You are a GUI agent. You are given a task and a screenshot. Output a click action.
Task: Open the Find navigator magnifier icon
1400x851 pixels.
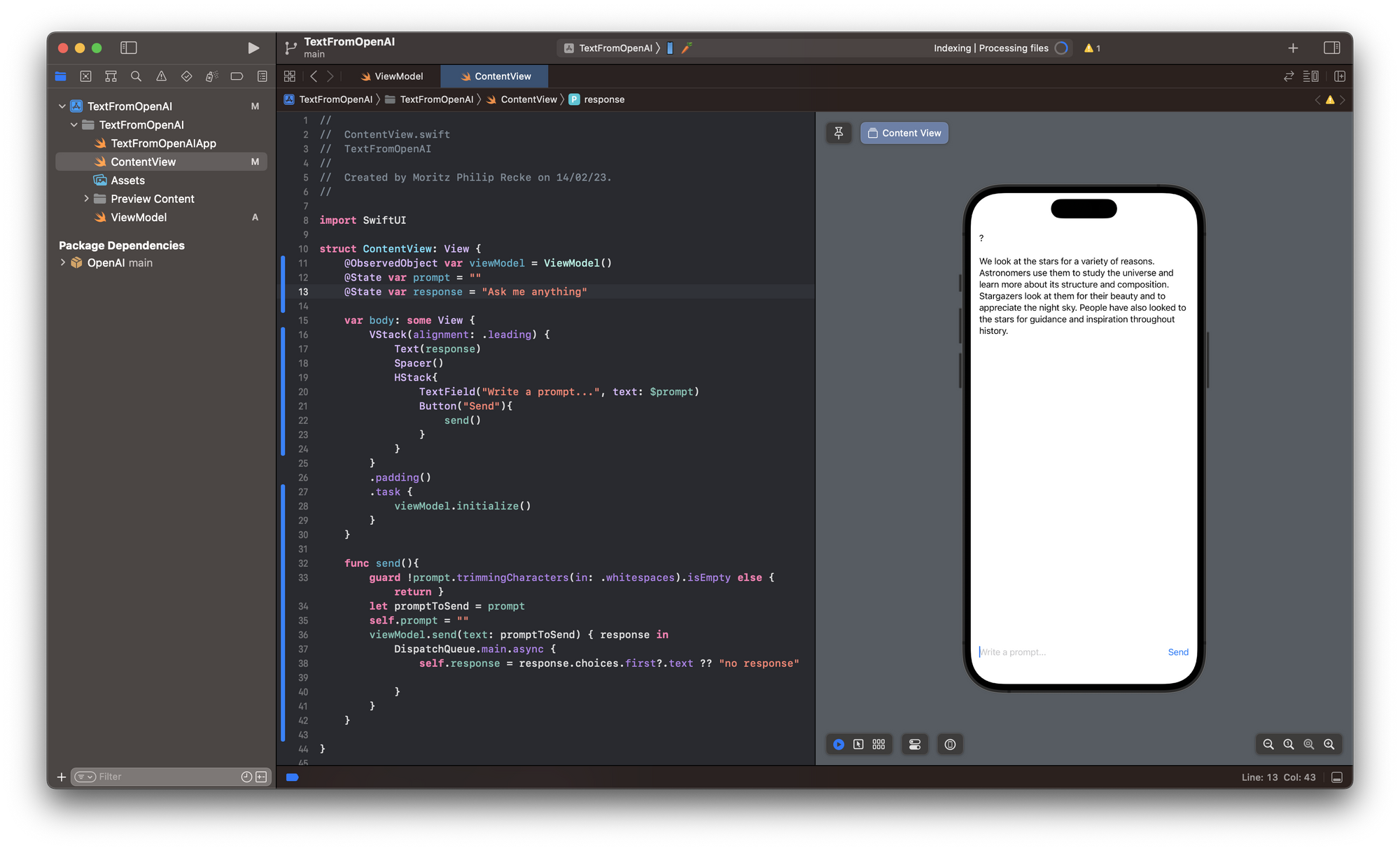136,76
